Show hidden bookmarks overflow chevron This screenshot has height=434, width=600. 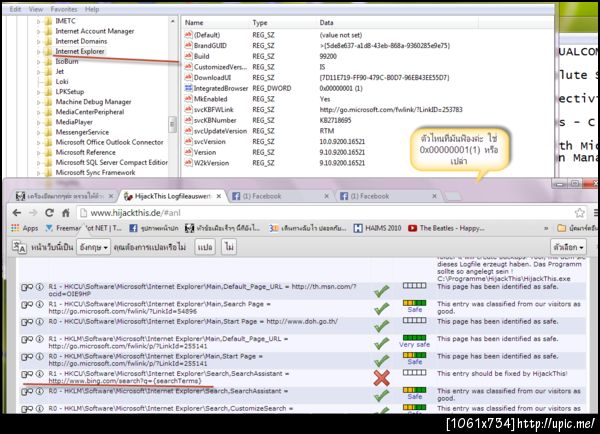pos(546,228)
